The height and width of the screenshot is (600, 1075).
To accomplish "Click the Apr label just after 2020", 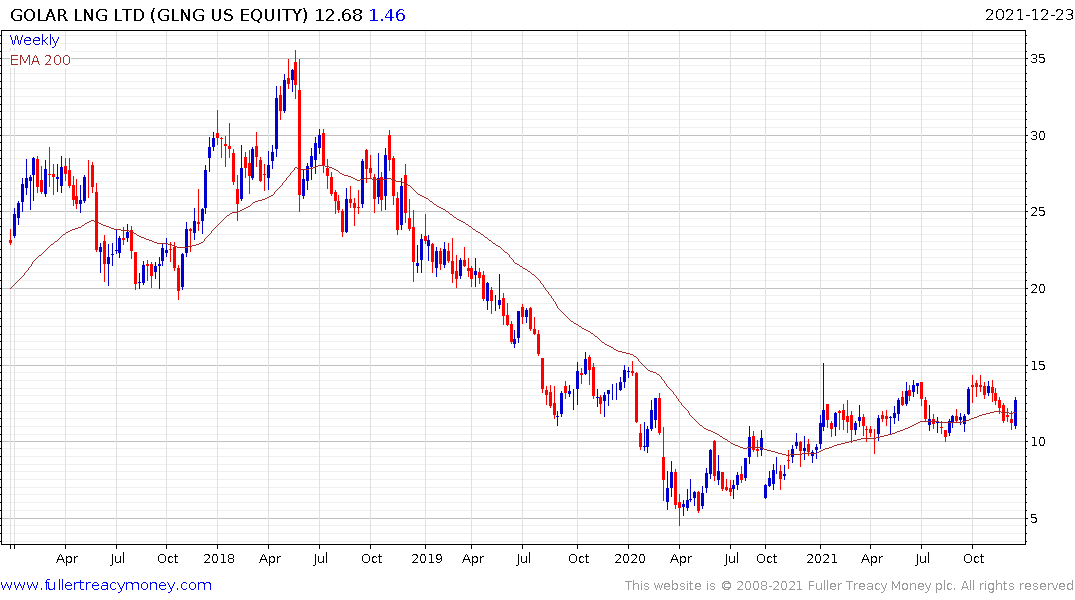I will (681, 559).
